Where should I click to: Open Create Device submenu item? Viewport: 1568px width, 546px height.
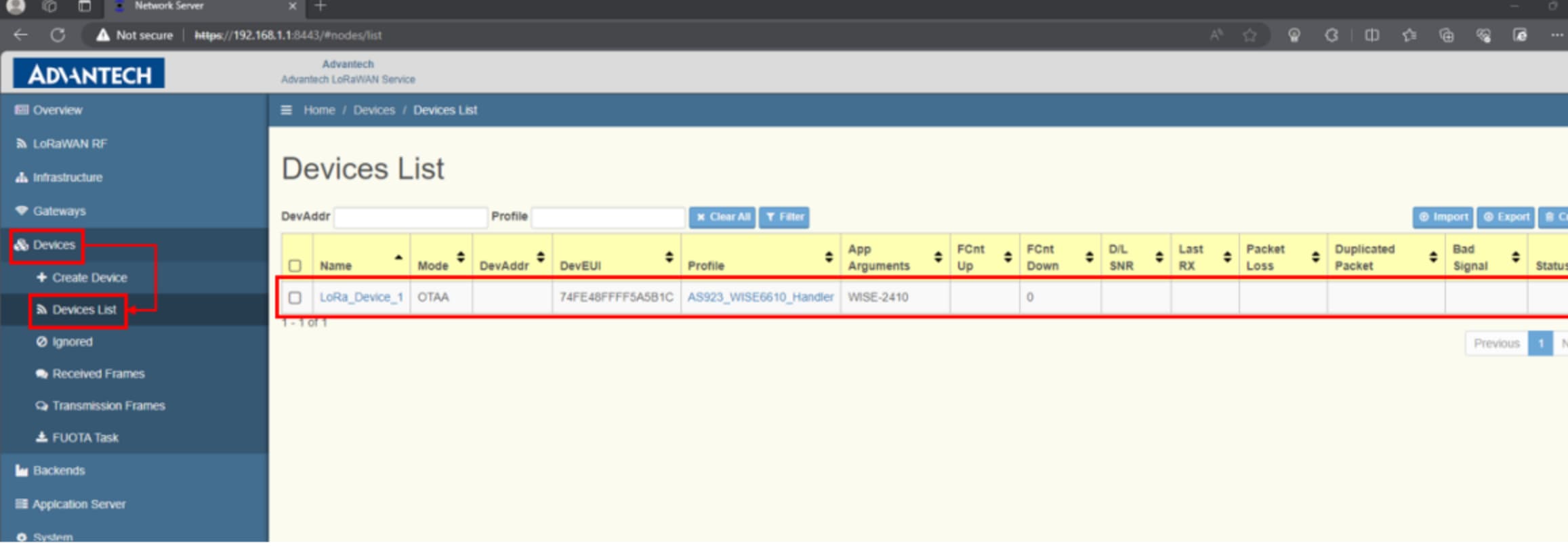pyautogui.click(x=82, y=278)
